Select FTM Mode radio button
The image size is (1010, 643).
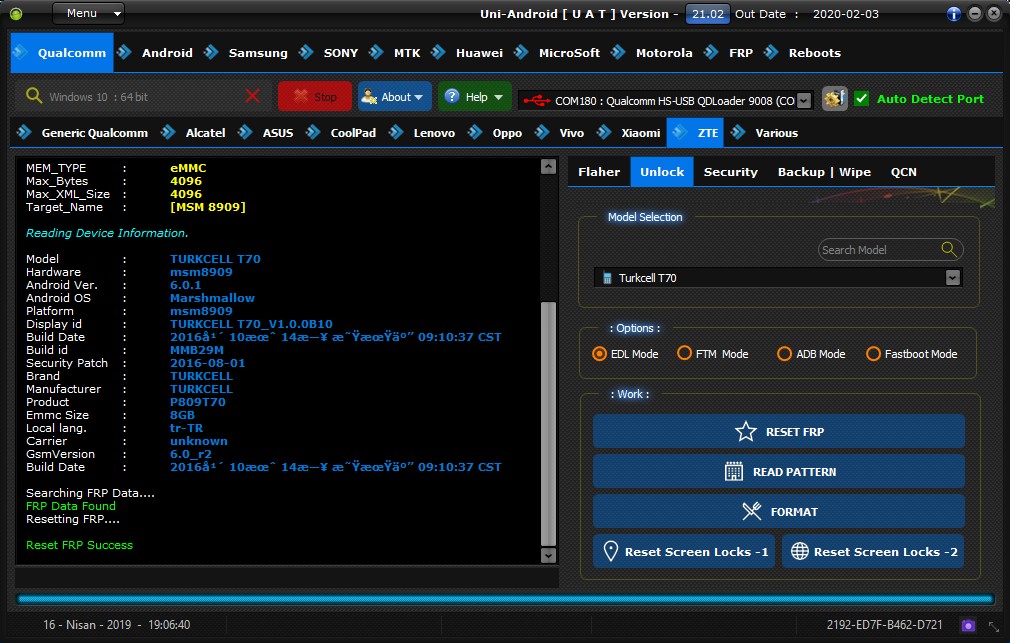(x=684, y=353)
